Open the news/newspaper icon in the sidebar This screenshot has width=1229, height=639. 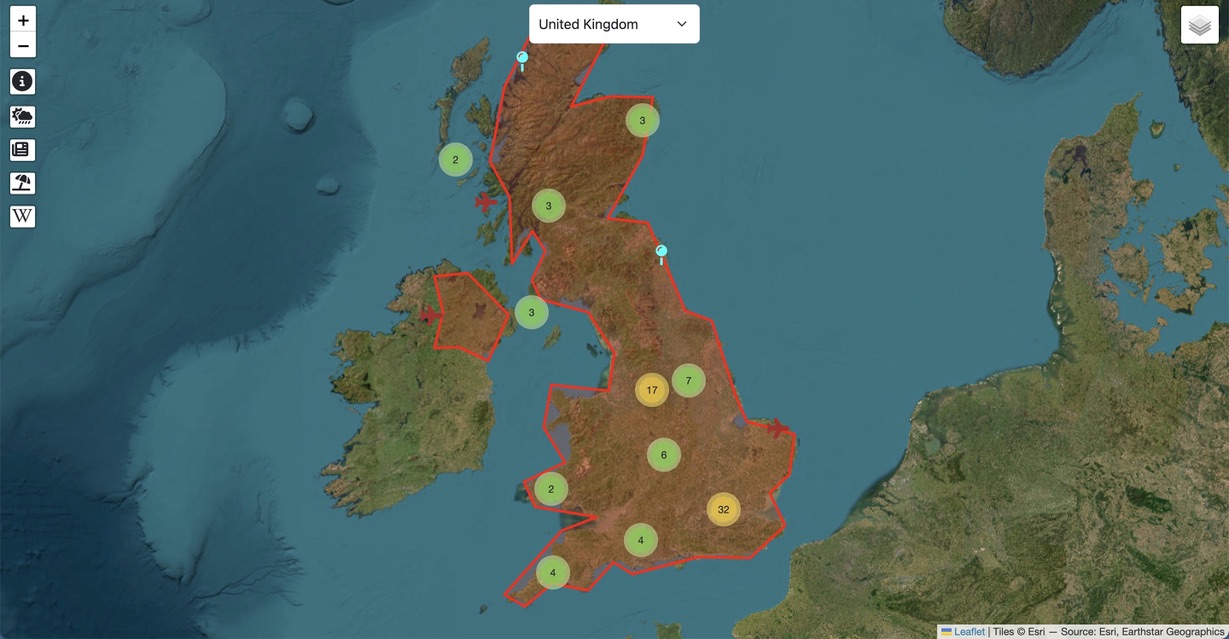tap(22, 149)
